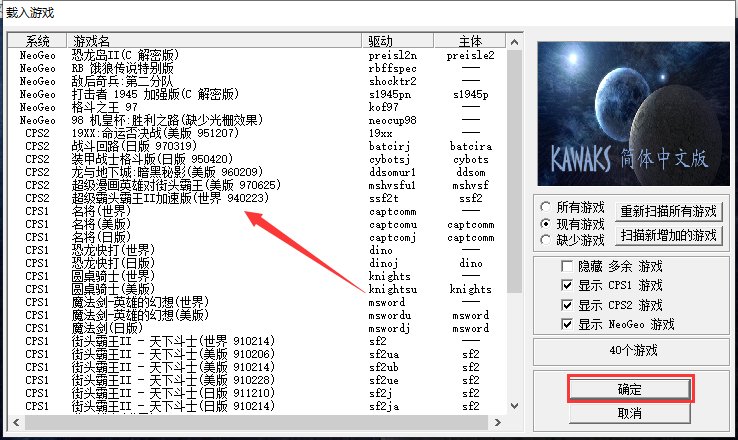Click driver name neocup98
Screen dimensions: 738x440
click(x=392, y=120)
